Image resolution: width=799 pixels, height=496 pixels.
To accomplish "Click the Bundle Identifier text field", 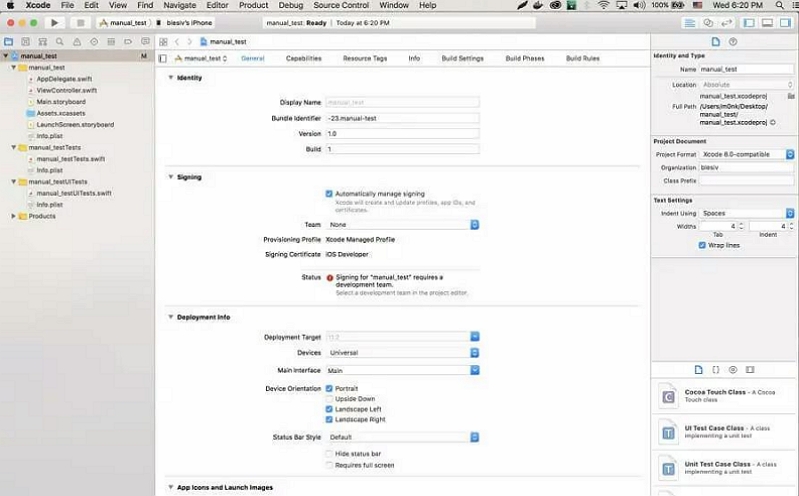I will click(402, 118).
